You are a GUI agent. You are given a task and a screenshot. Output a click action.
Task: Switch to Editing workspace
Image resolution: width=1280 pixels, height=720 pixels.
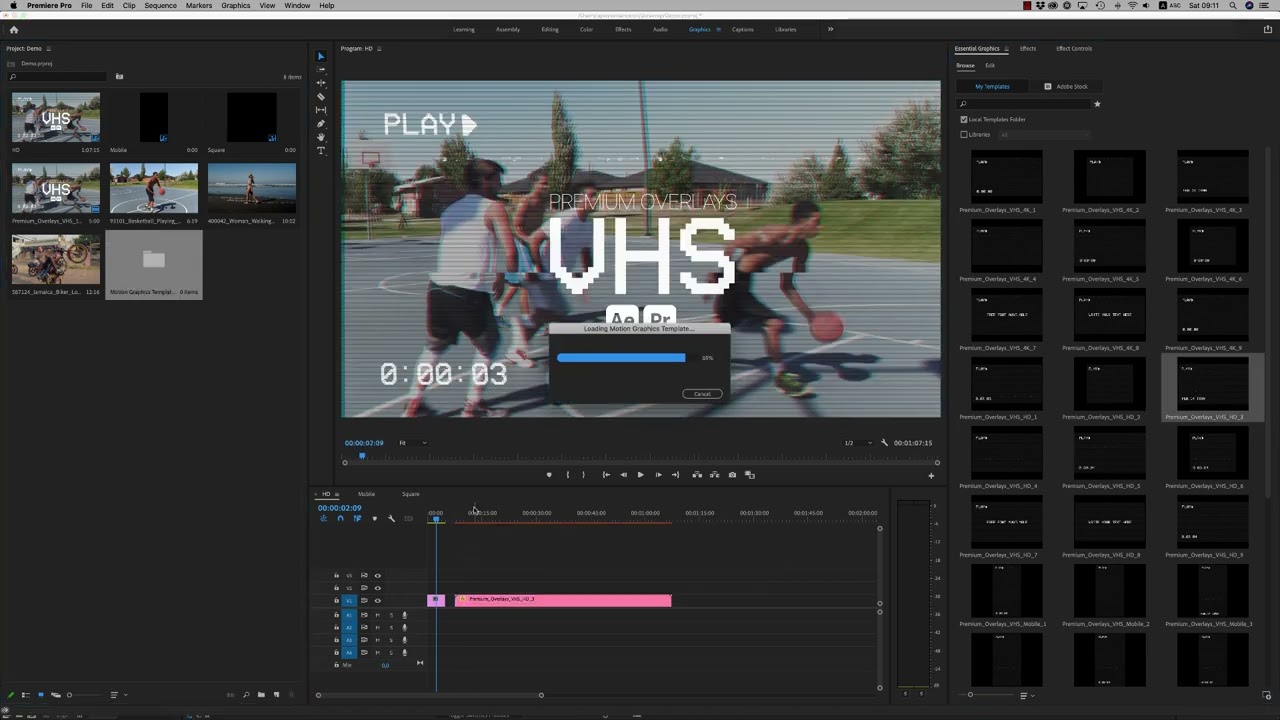click(550, 29)
